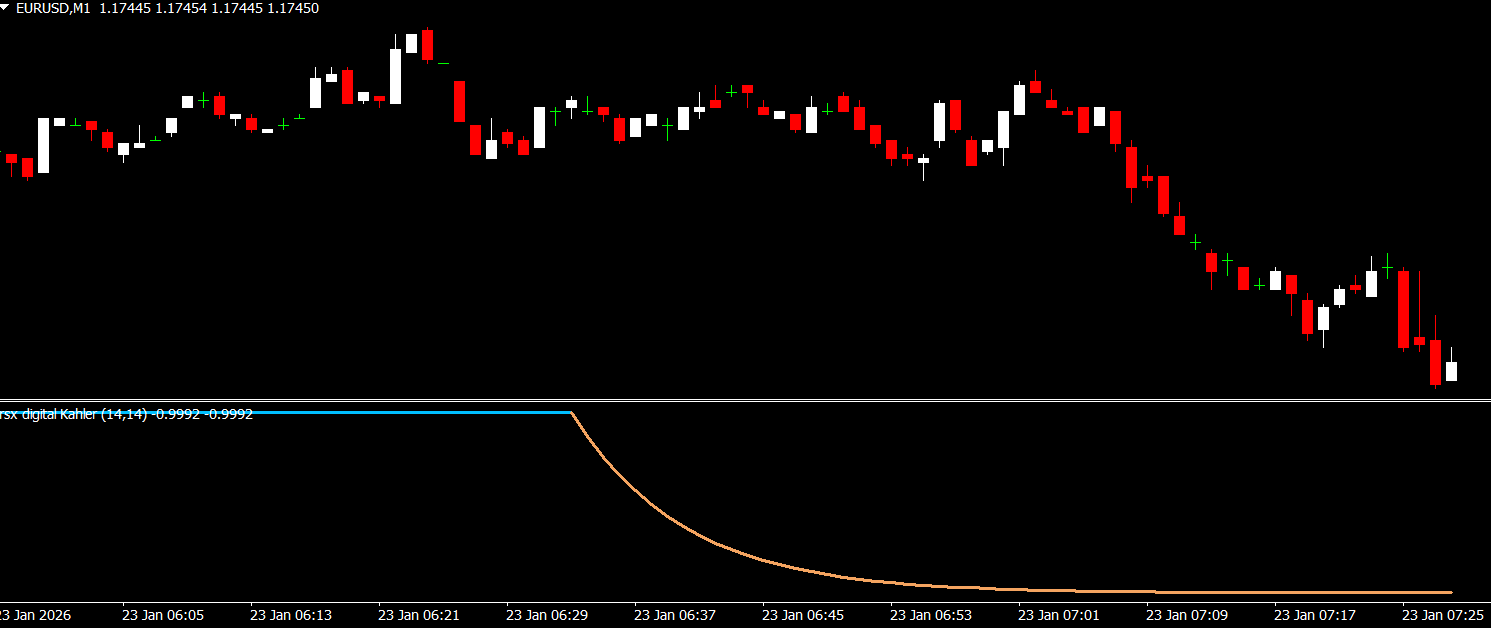The image size is (1491, 628).
Task: Click the 23 Jan 06:05 time label
Action: pyautogui.click(x=163, y=614)
